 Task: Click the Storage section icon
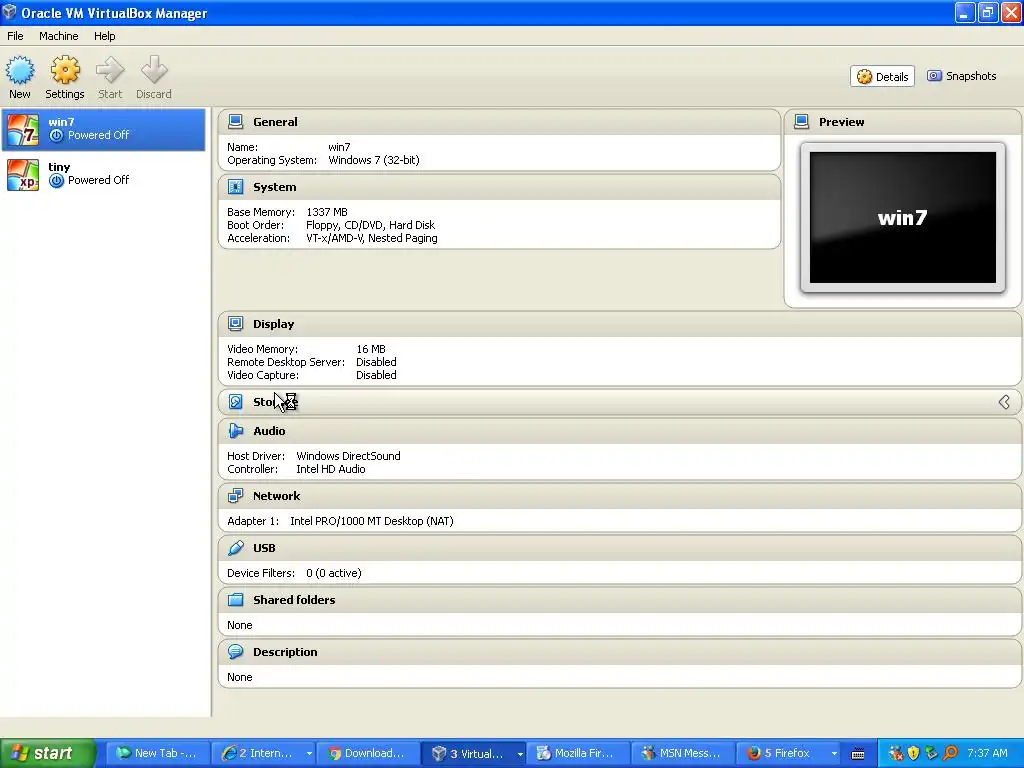pyautogui.click(x=236, y=402)
